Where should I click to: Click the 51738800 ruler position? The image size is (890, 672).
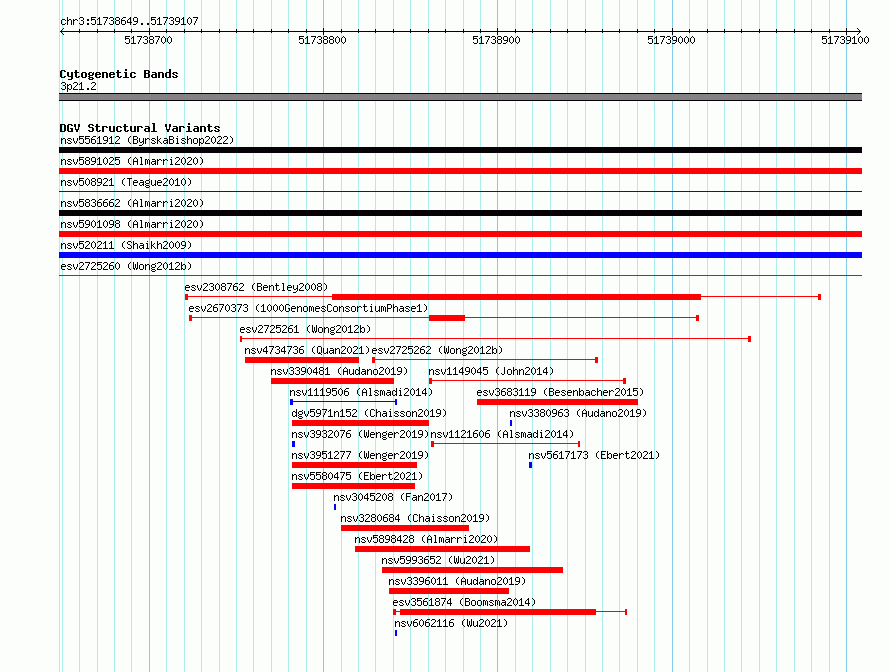tap(322, 40)
